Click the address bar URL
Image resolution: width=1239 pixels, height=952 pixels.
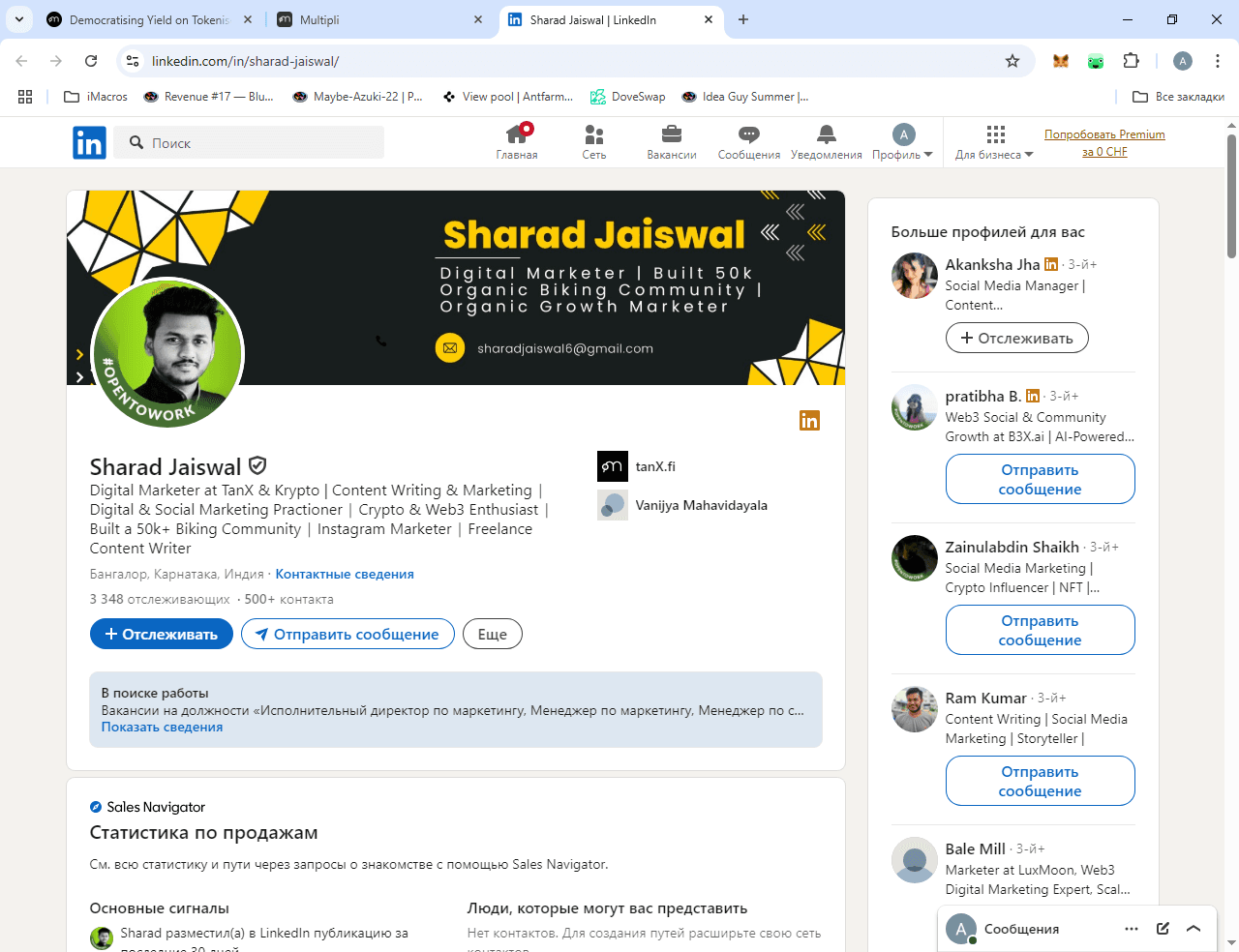pyautogui.click(x=245, y=61)
